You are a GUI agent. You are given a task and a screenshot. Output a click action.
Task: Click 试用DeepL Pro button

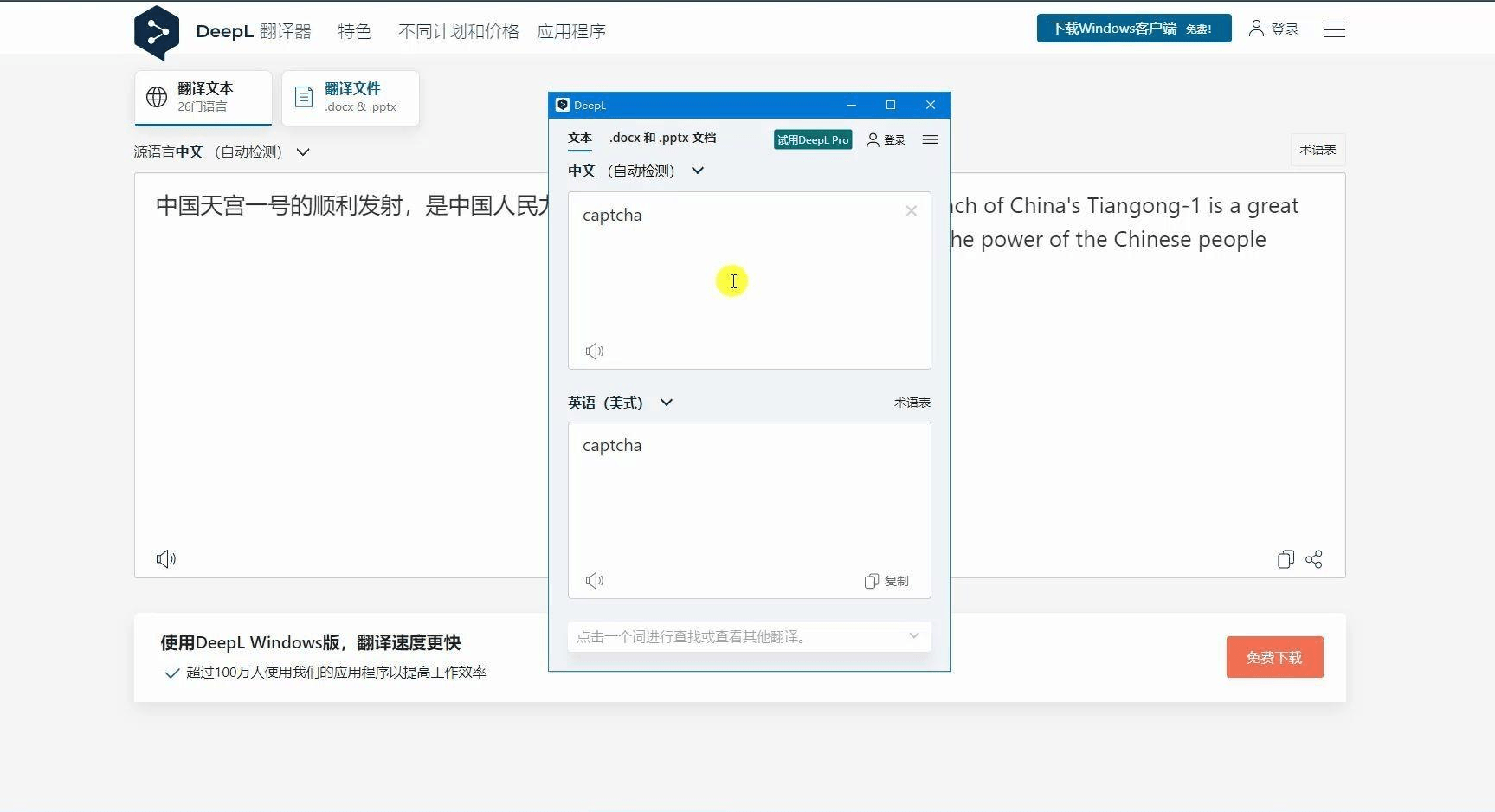point(813,139)
